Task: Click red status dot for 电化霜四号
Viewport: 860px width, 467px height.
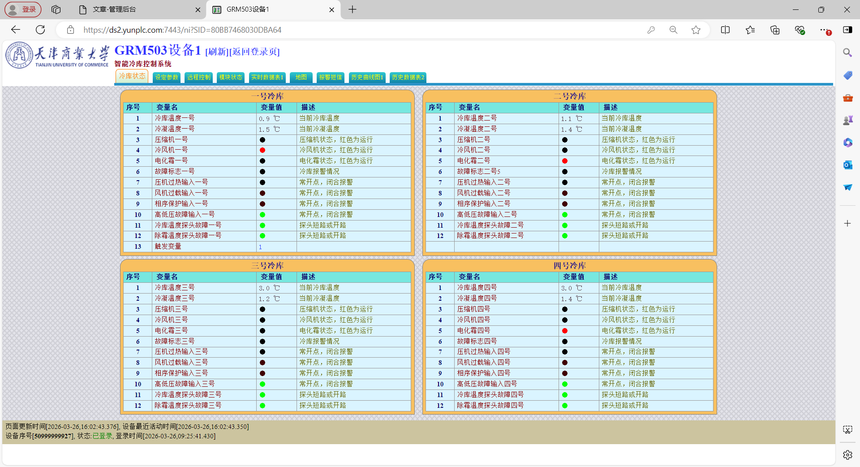Action: coord(565,331)
